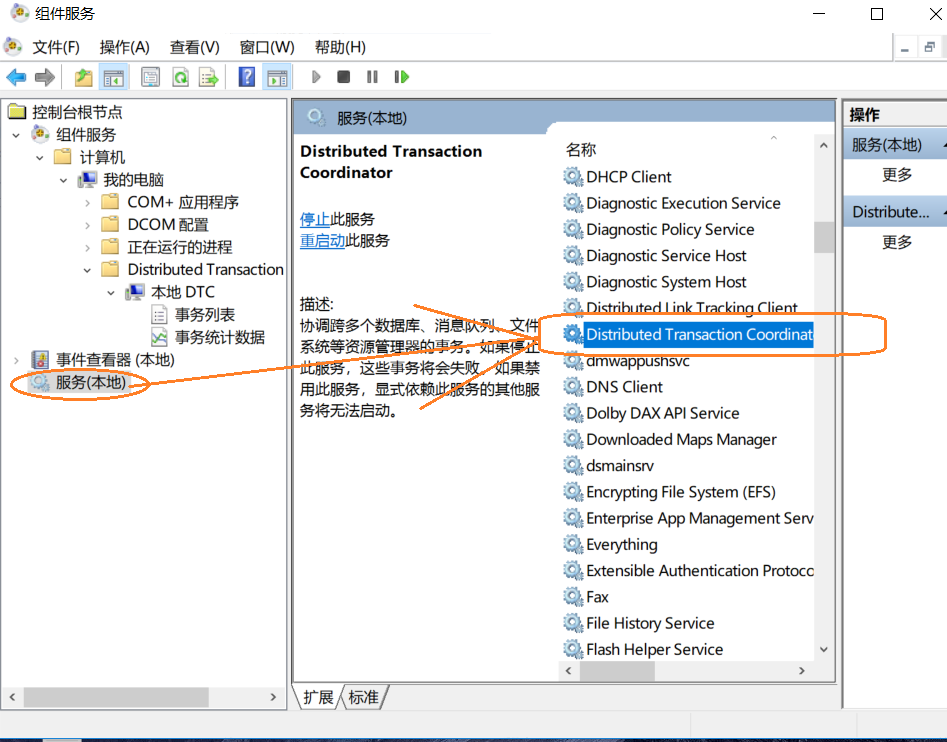Click the Back arrow toolbar icon
The height and width of the screenshot is (742, 947).
[x=16, y=77]
